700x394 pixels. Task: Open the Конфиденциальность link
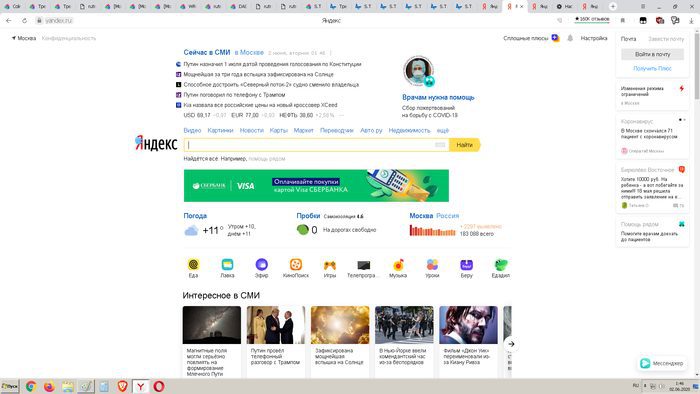point(69,38)
